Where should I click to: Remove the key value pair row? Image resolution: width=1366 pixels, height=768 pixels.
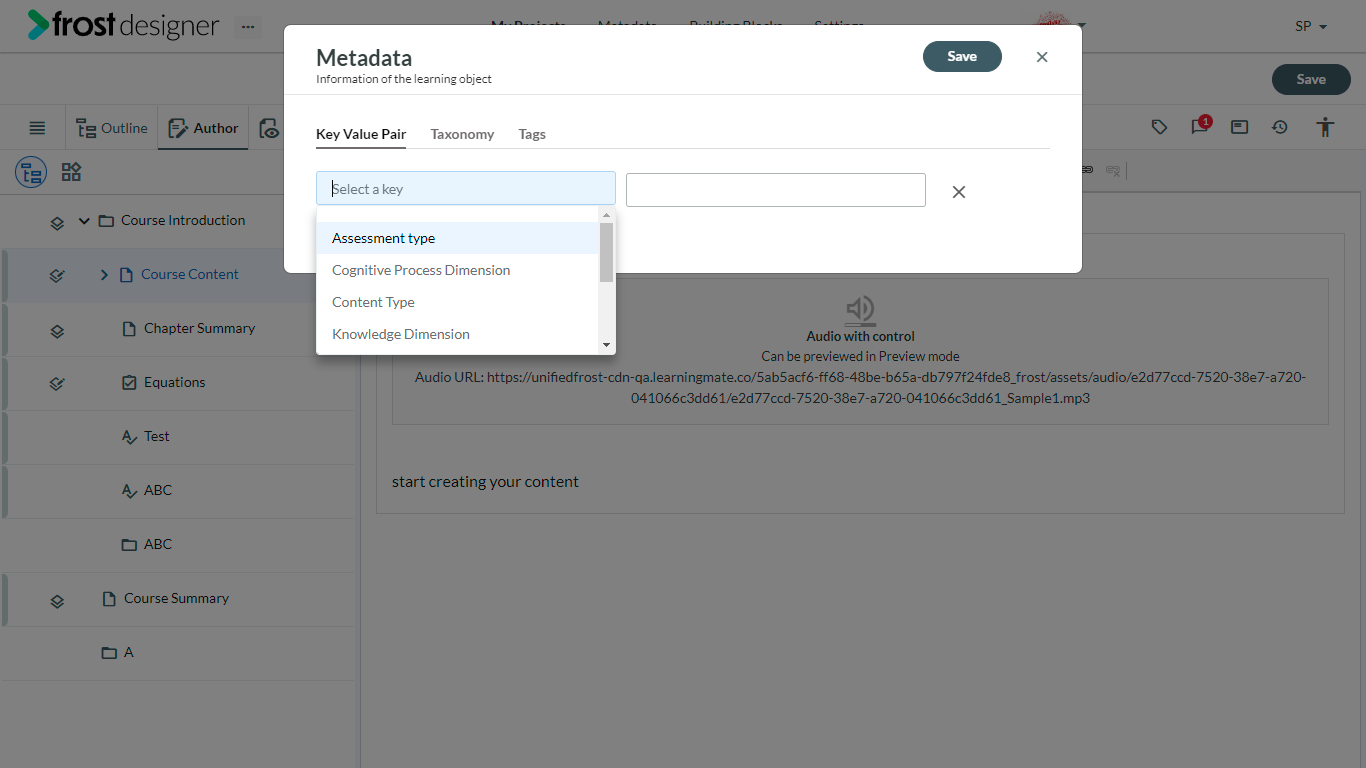coord(958,192)
